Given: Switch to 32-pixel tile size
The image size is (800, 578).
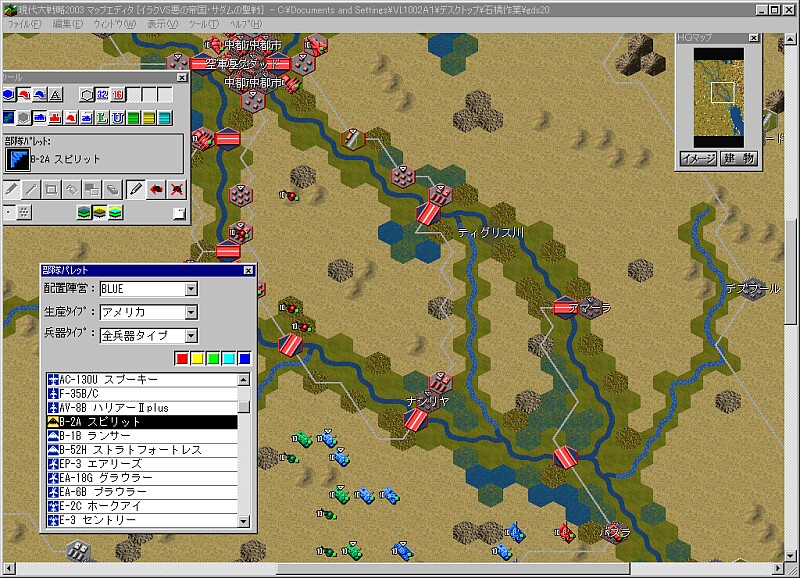Looking at the screenshot, I should (103, 94).
